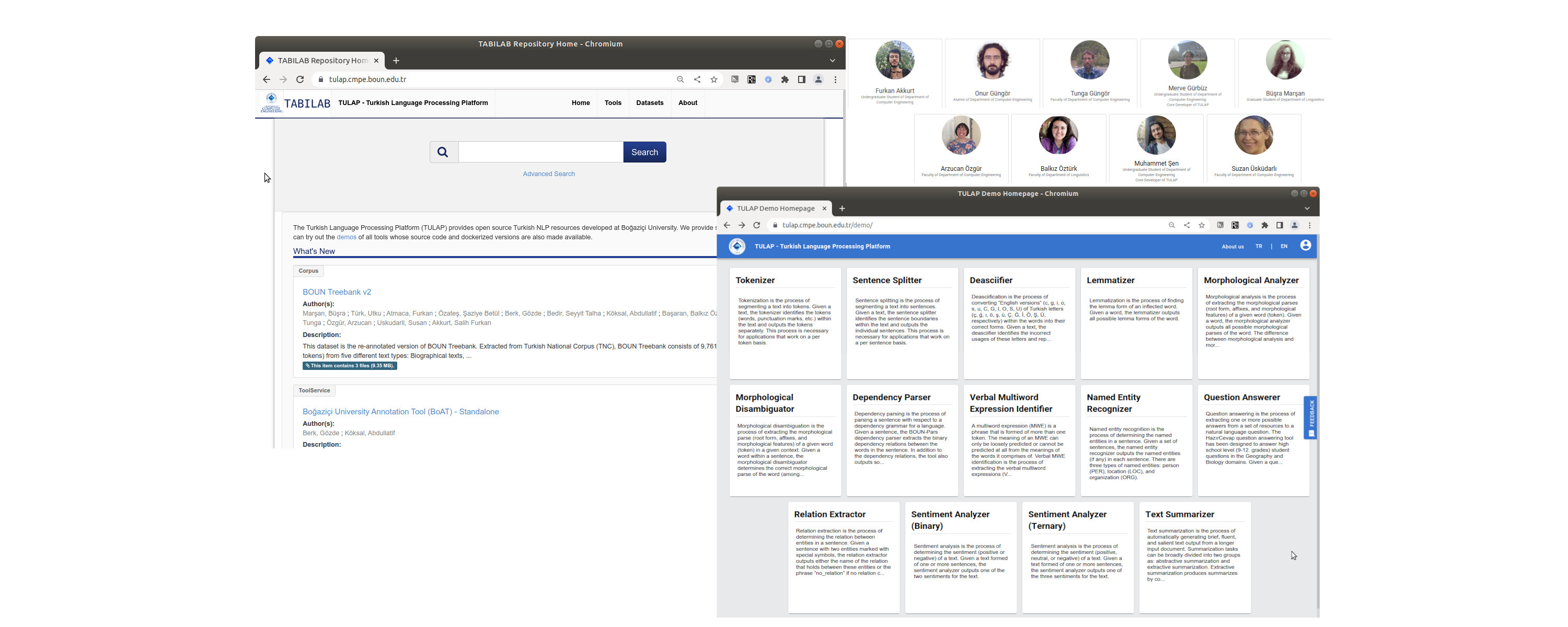Screen dimensions: 1568x627
Task: Bookmark the tulap.cmpe.boun.edu.tr page with the star
Action: point(714,79)
